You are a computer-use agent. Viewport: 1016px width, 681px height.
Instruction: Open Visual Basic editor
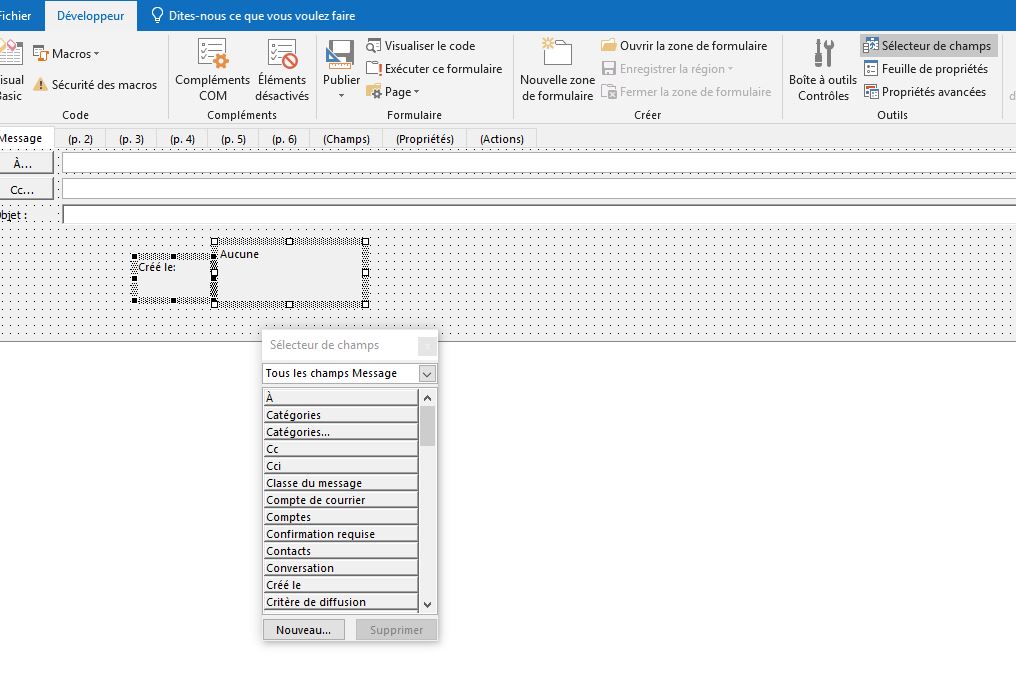(12, 69)
